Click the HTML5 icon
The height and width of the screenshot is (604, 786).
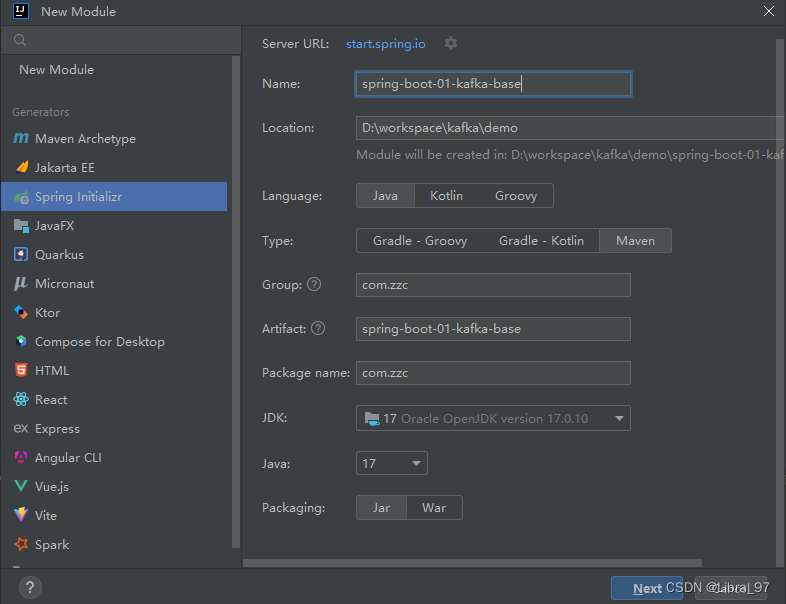tap(21, 370)
